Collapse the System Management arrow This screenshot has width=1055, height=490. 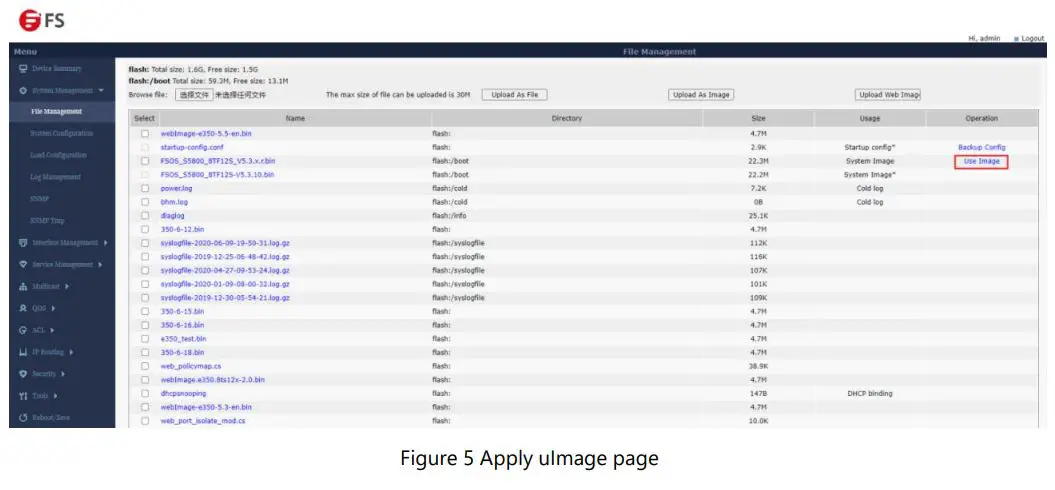click(101, 90)
